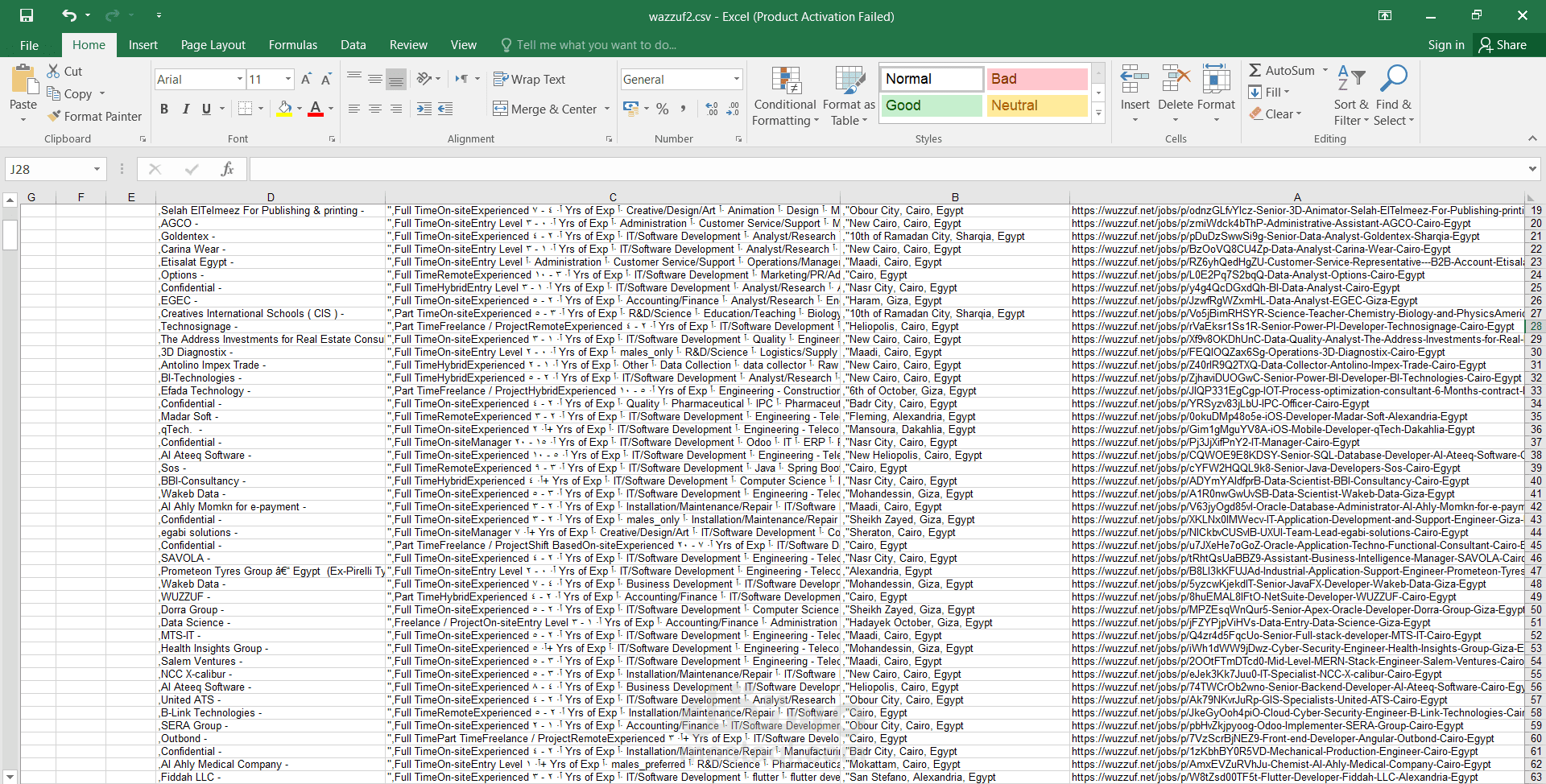Image resolution: width=1546 pixels, height=784 pixels.
Task: Click the Insert cells icon
Action: tap(1135, 80)
